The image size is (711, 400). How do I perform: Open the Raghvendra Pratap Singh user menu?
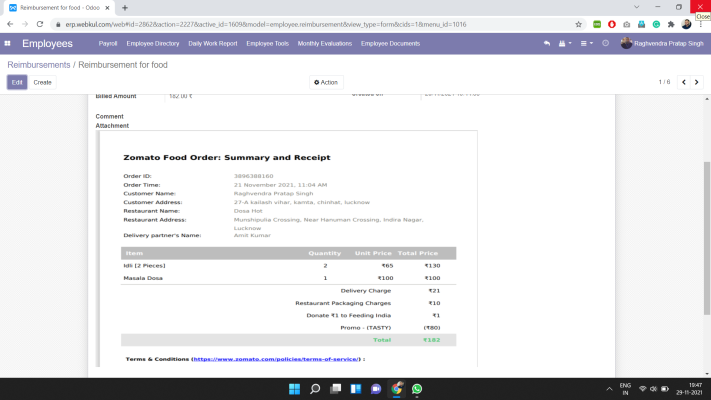(662, 44)
